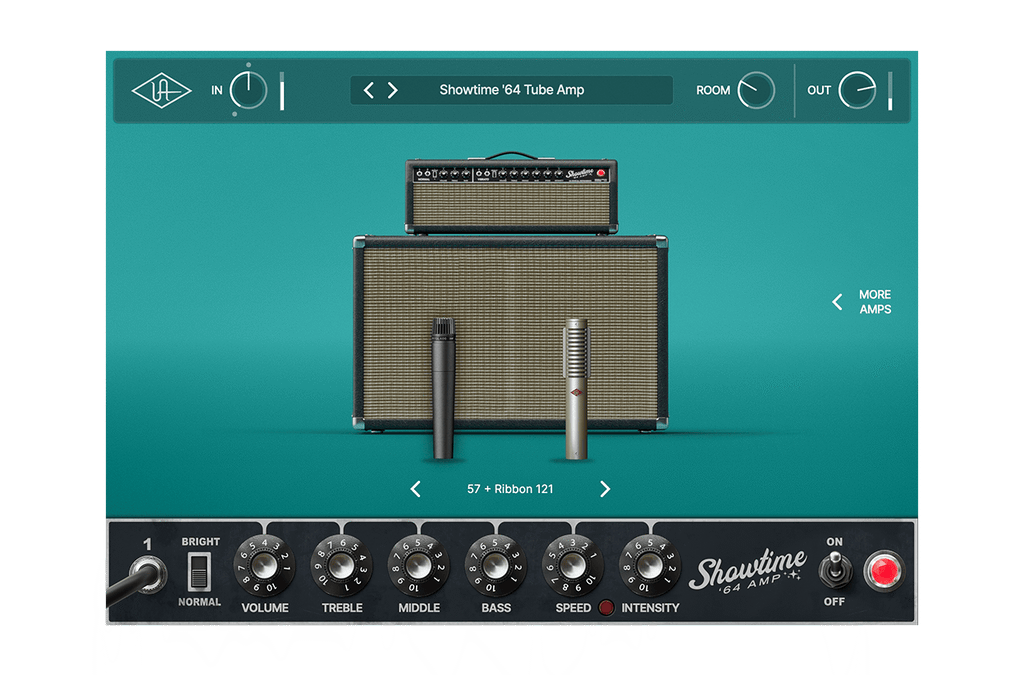Screen dimensions: 1024x675
Task: Select the previous microphone pairing arrow
Action: 416,489
